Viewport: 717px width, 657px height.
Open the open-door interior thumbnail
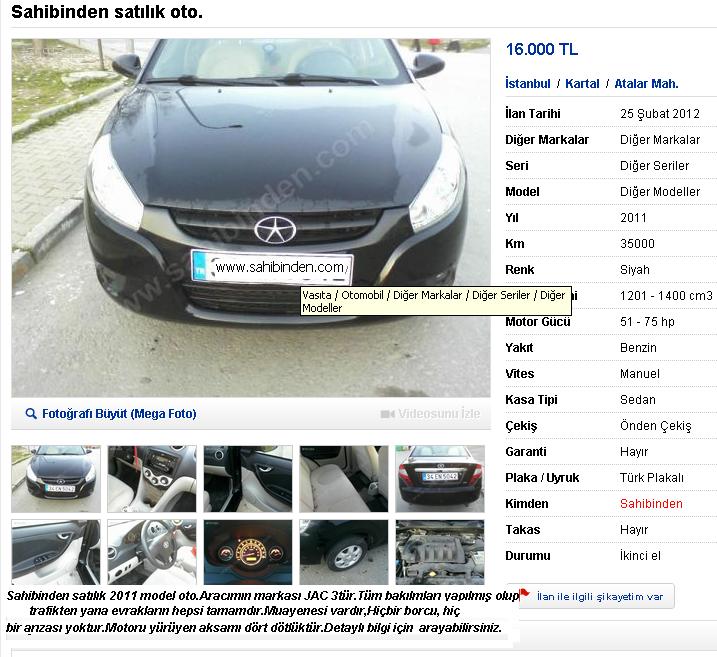pyautogui.click(x=248, y=479)
